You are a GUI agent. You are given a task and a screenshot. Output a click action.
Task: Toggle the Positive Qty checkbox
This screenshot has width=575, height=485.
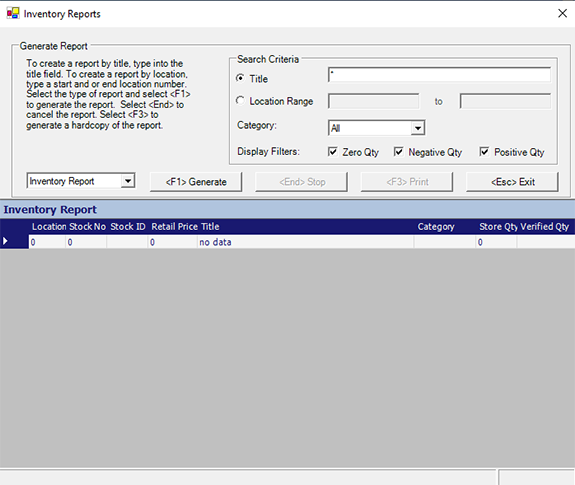[484, 151]
